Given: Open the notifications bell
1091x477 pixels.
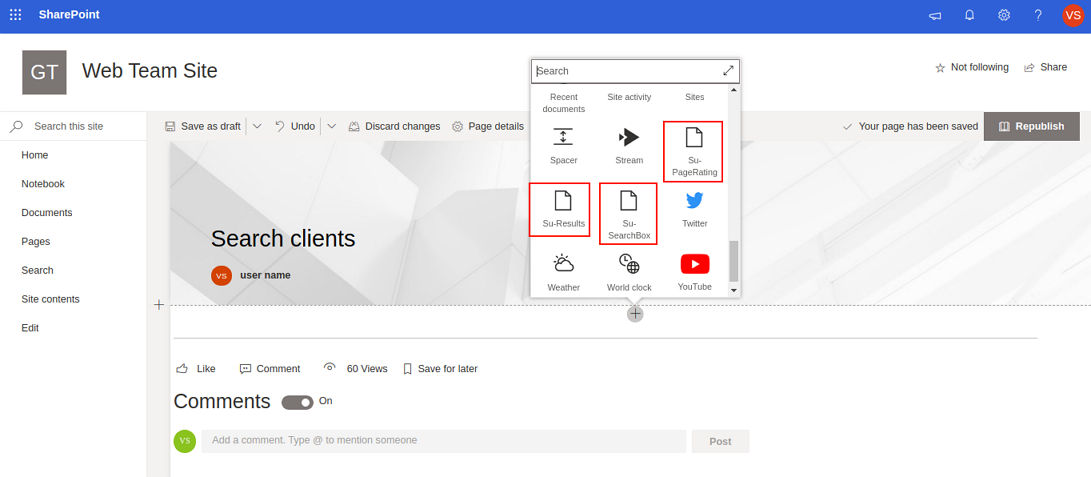Looking at the screenshot, I should pyautogui.click(x=969, y=15).
